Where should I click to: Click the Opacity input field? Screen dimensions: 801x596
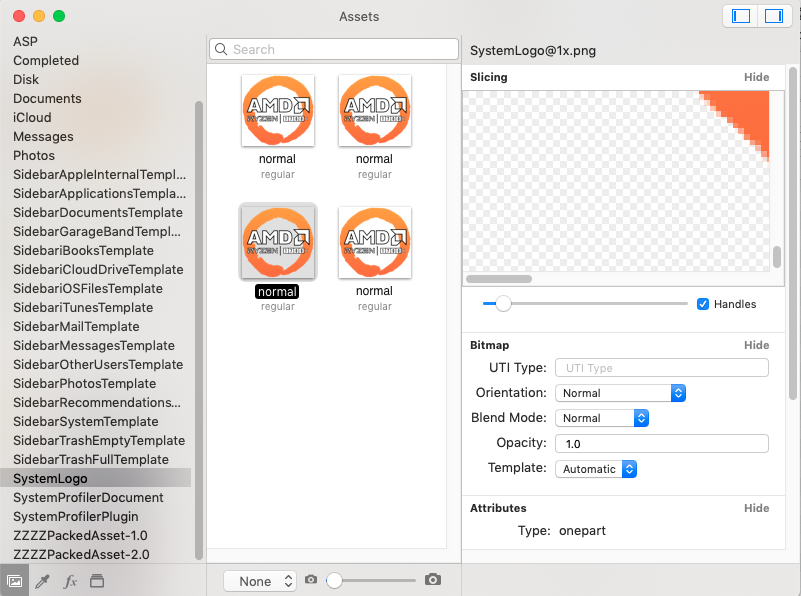point(663,443)
